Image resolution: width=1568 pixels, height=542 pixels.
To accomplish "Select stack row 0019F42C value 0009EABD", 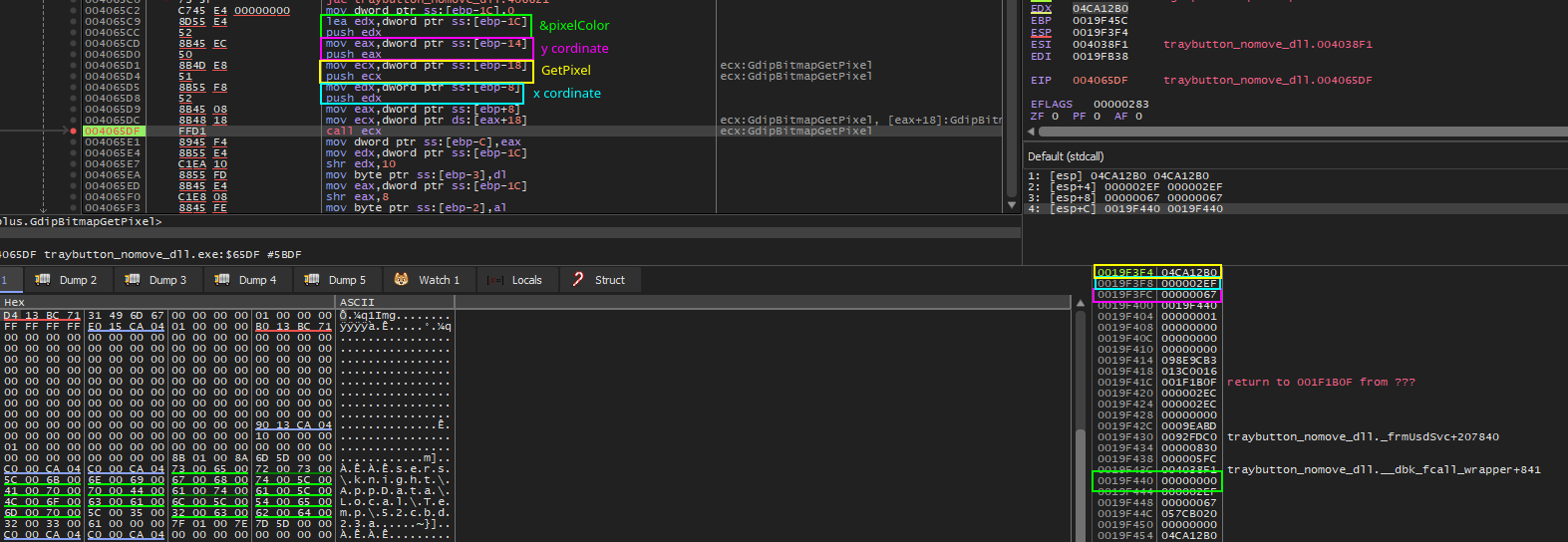I will click(x=1189, y=425).
